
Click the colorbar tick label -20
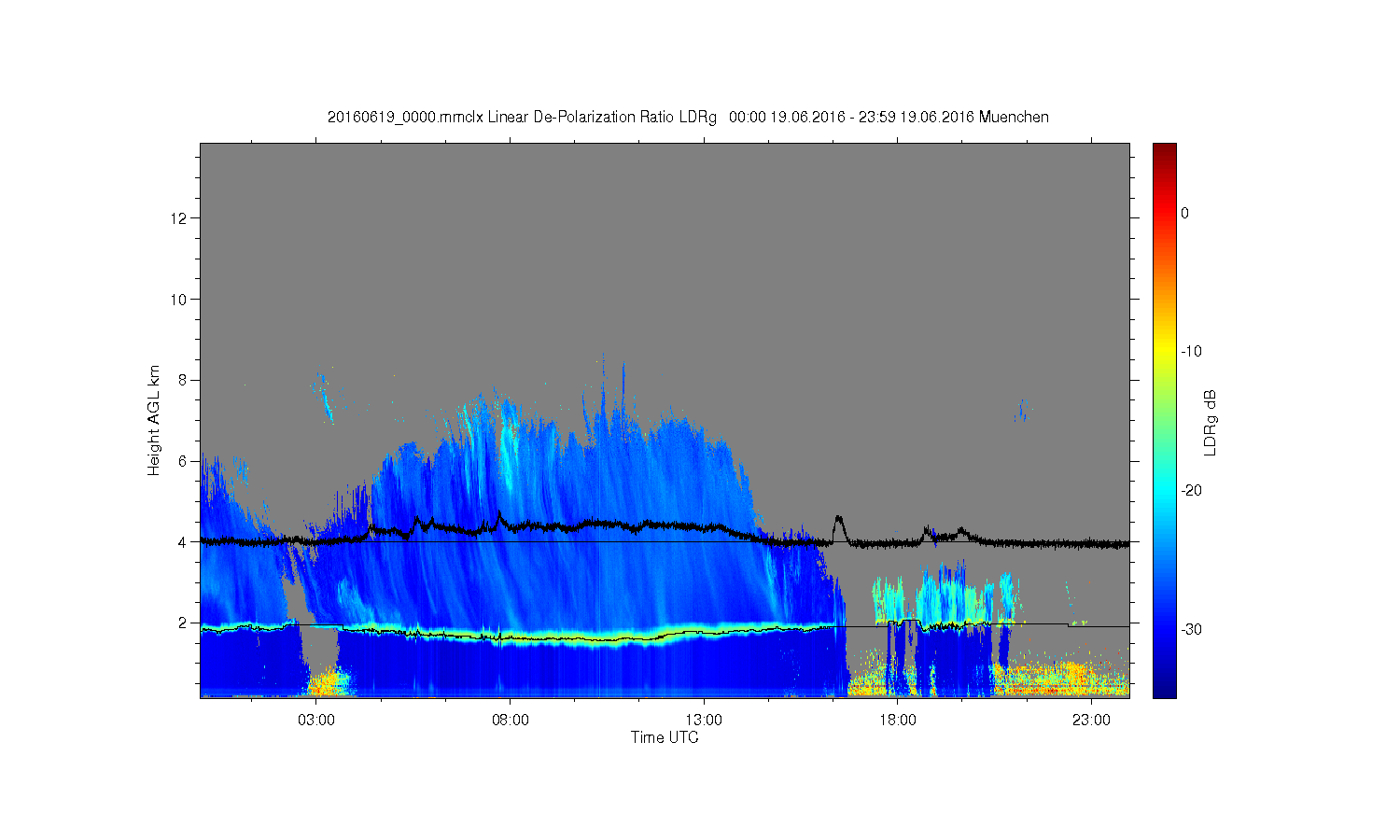point(1191,491)
